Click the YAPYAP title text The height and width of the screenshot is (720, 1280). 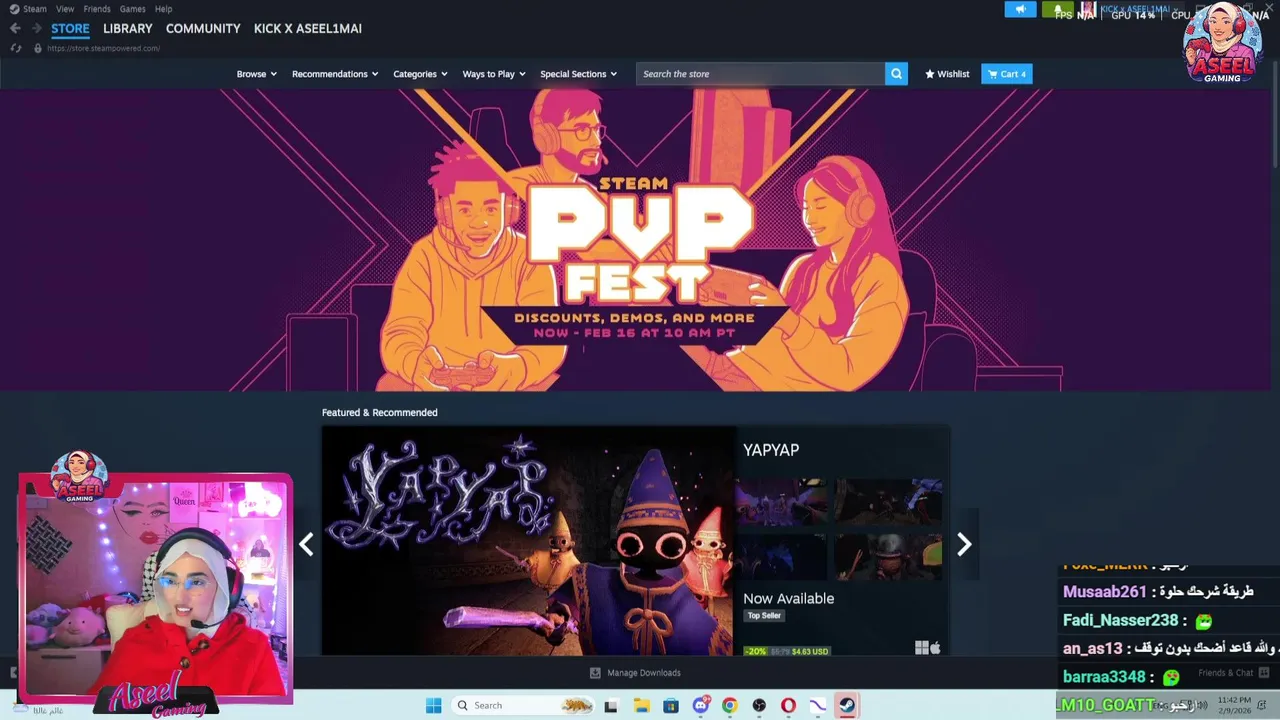pos(771,450)
